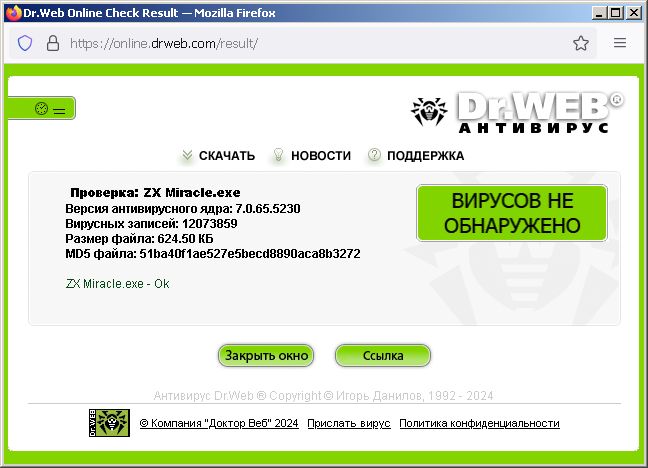
Task: Open the Компания "Доктор Веб" 2024 link
Action: tap(219, 424)
